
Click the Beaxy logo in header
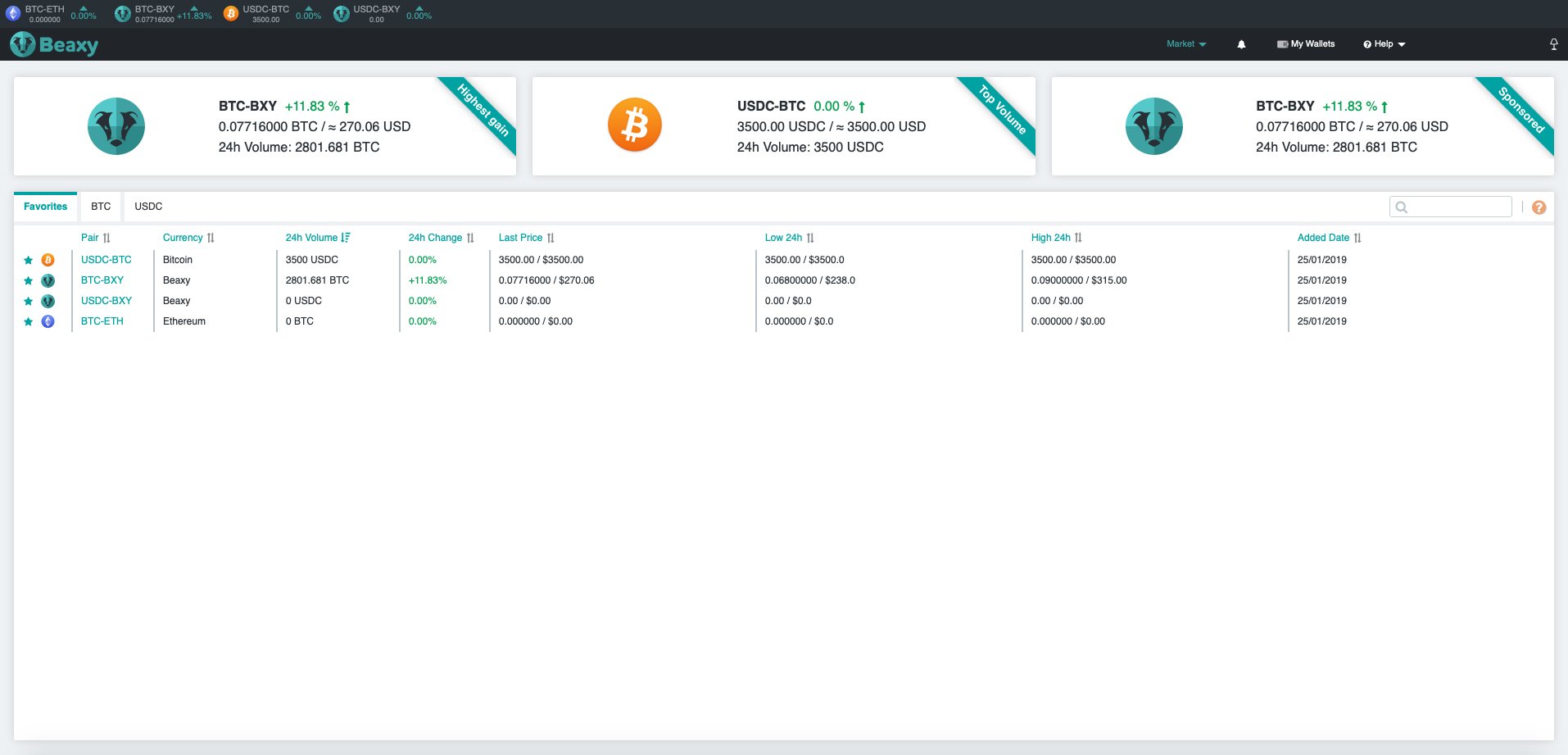[x=54, y=44]
